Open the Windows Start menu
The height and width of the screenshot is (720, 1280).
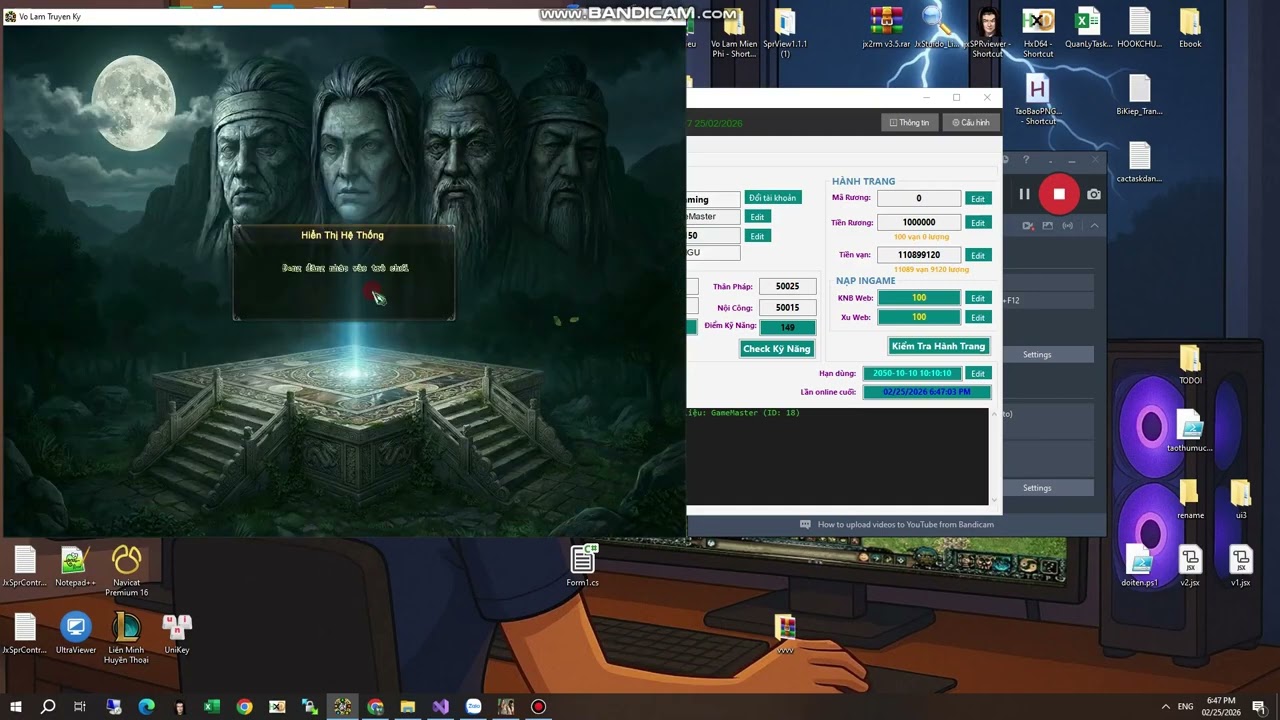pyautogui.click(x=15, y=707)
